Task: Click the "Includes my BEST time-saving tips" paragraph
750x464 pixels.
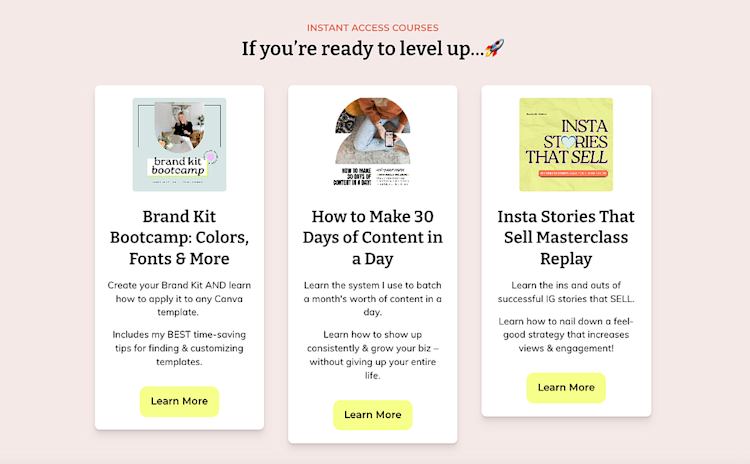Action: point(179,348)
